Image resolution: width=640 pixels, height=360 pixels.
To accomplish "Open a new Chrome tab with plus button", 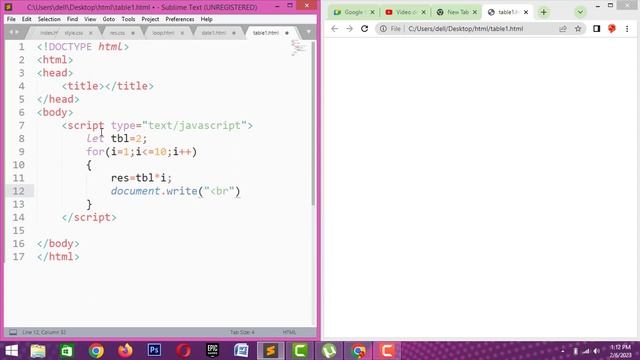I will [x=543, y=12].
